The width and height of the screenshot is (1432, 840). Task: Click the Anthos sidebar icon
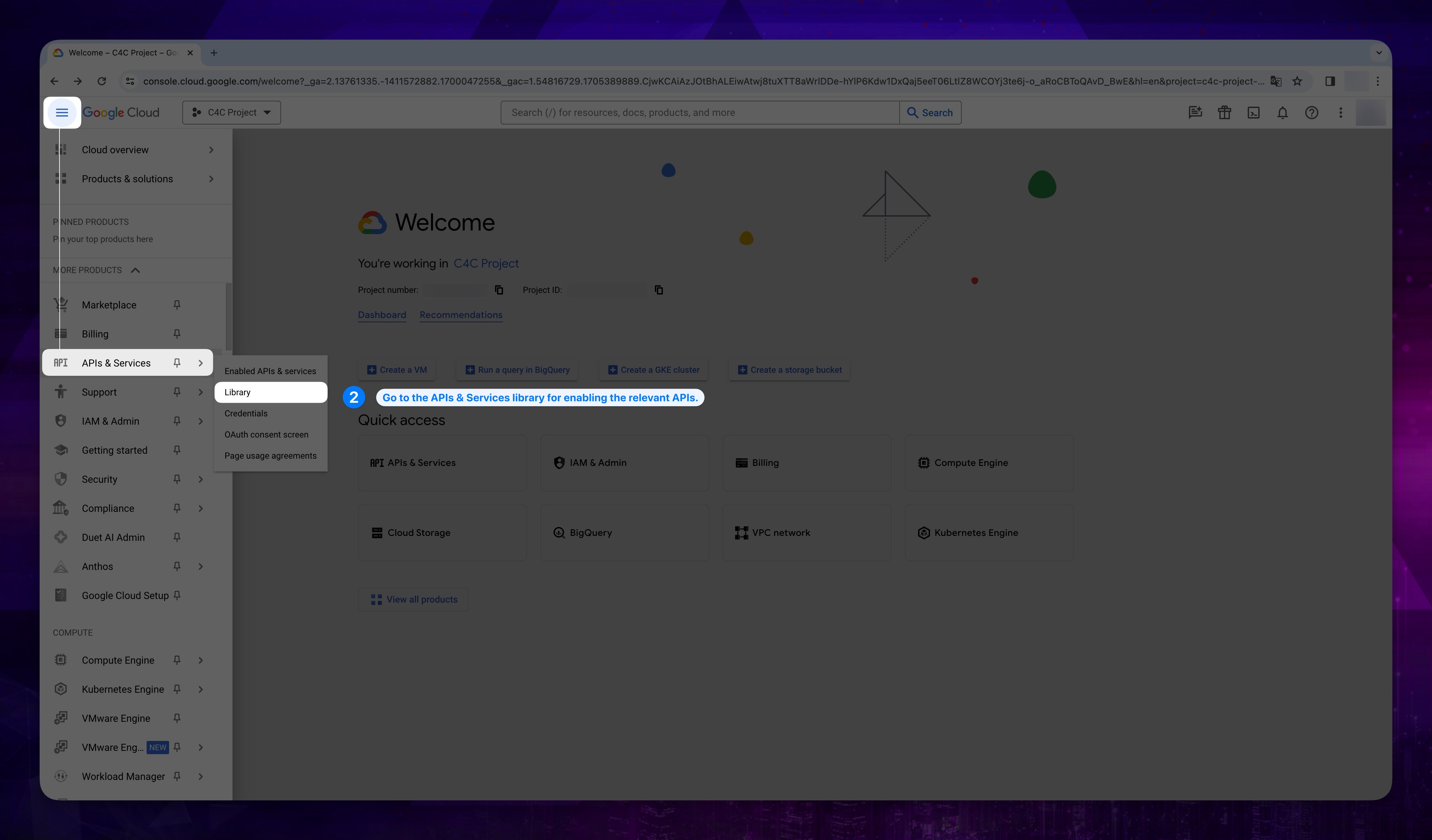tap(61, 566)
